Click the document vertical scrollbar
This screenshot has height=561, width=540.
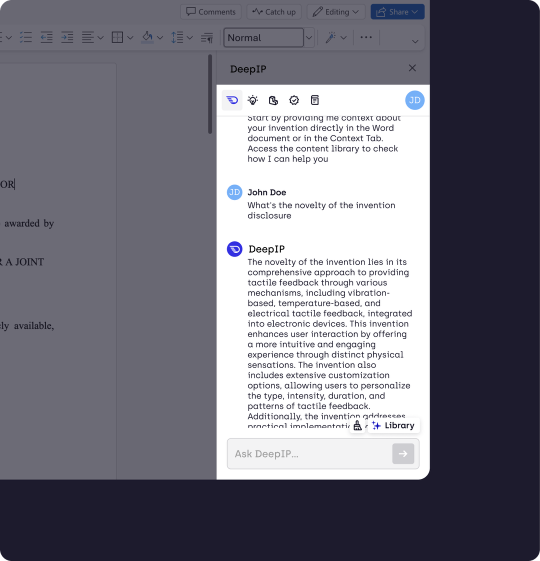tap(210, 94)
